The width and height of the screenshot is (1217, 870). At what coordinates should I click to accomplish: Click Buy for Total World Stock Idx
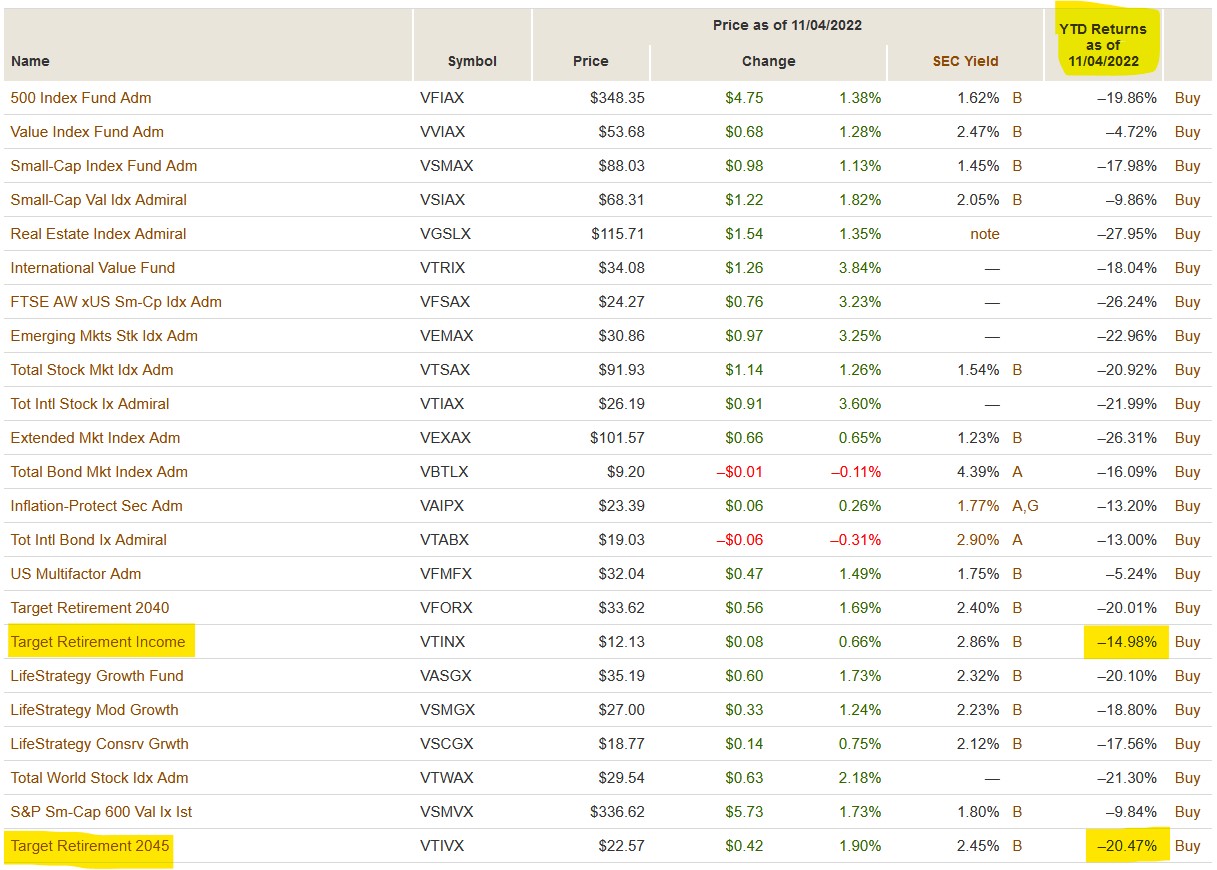pyautogui.click(x=1187, y=778)
